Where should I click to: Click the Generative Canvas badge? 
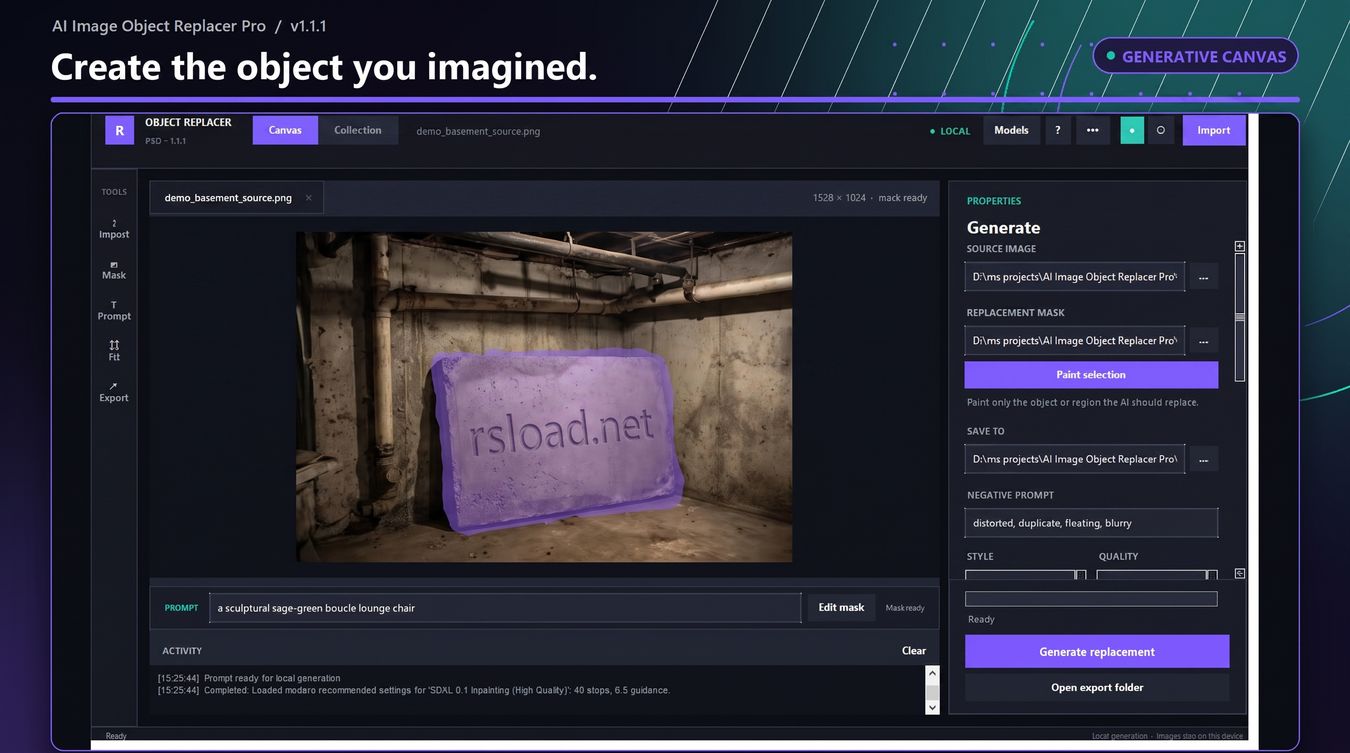(1195, 56)
